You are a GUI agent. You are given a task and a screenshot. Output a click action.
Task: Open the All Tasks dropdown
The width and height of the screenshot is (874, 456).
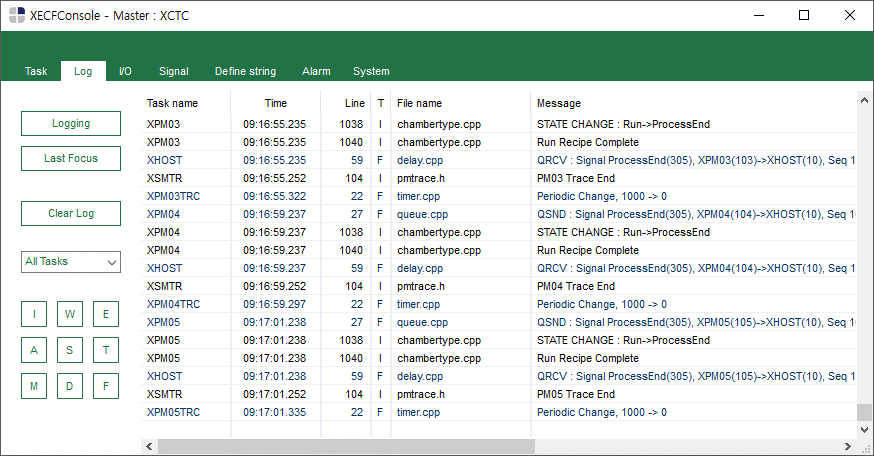(71, 262)
